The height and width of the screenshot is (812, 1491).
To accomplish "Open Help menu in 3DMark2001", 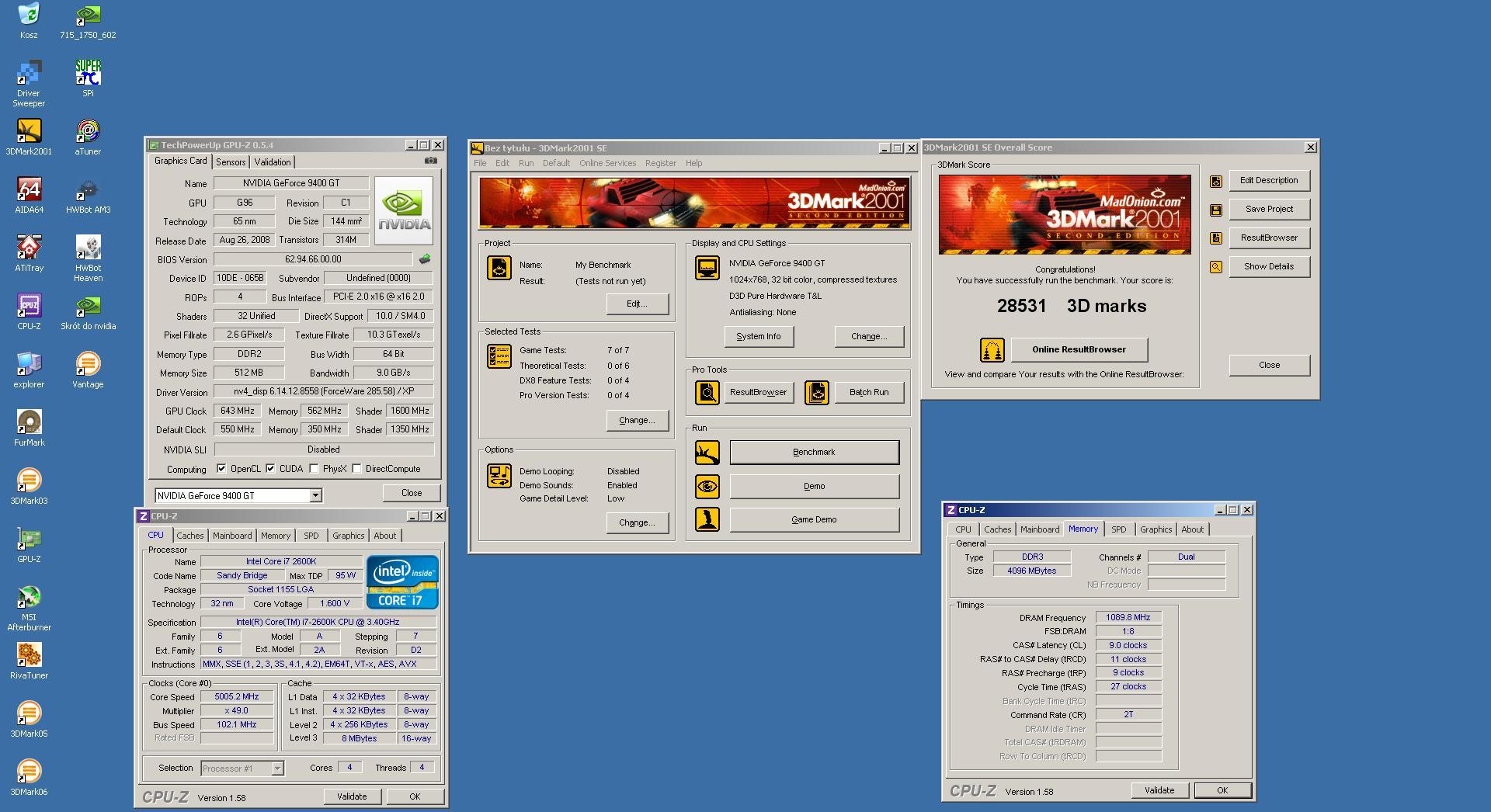I will 693,163.
